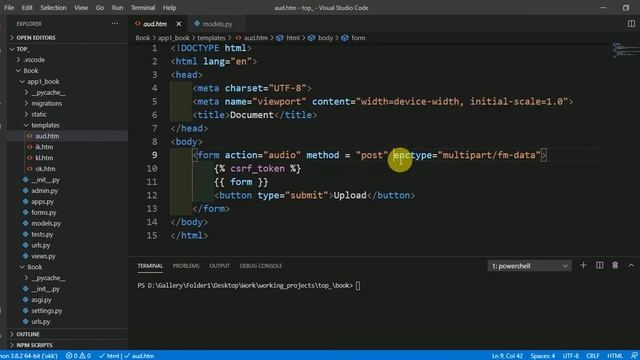Image resolution: width=640 pixels, height=360 pixels.
Task: Expand the Open Editors section
Action: click(x=67, y=38)
